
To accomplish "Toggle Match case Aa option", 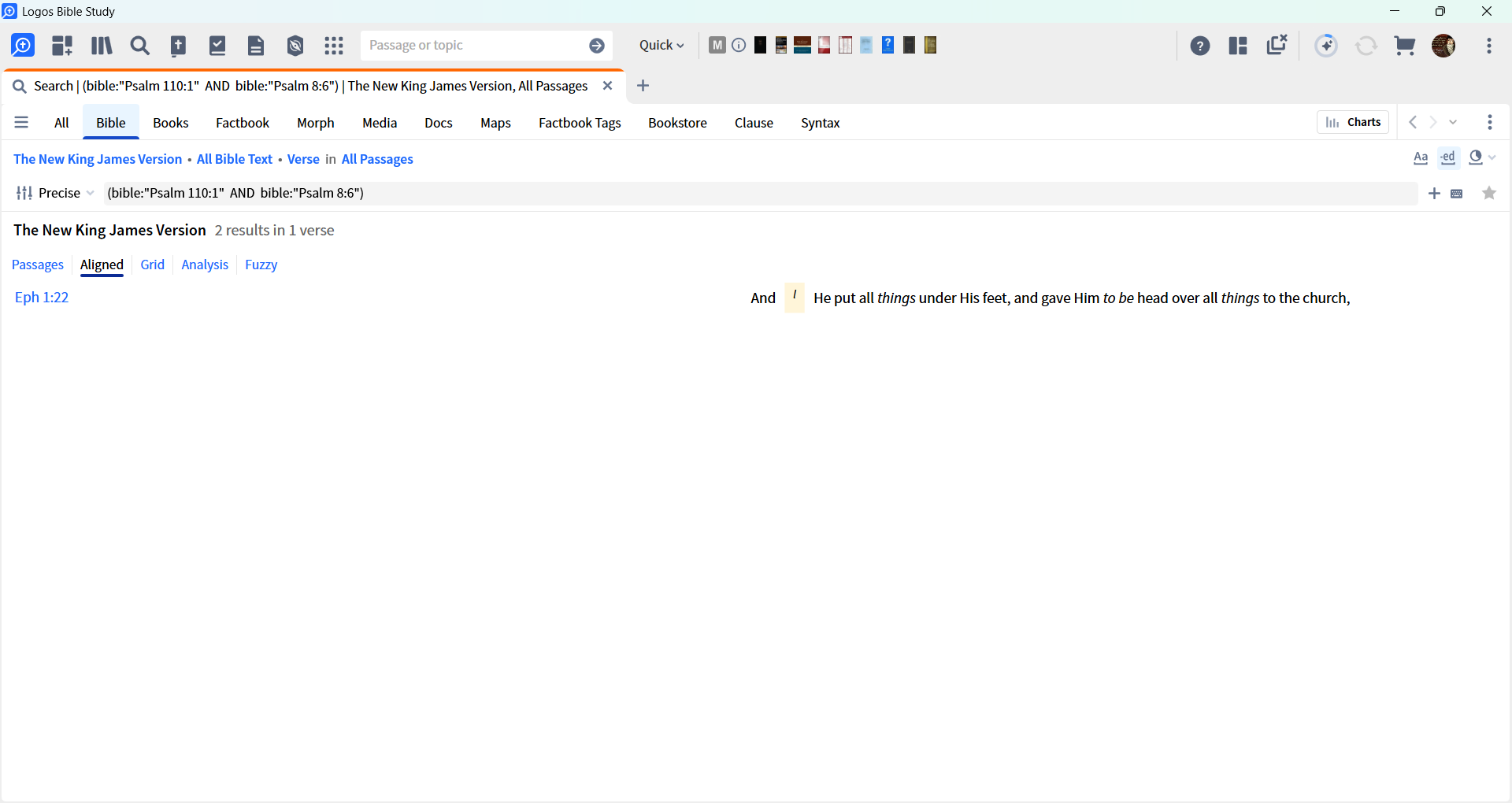I will 1421,158.
